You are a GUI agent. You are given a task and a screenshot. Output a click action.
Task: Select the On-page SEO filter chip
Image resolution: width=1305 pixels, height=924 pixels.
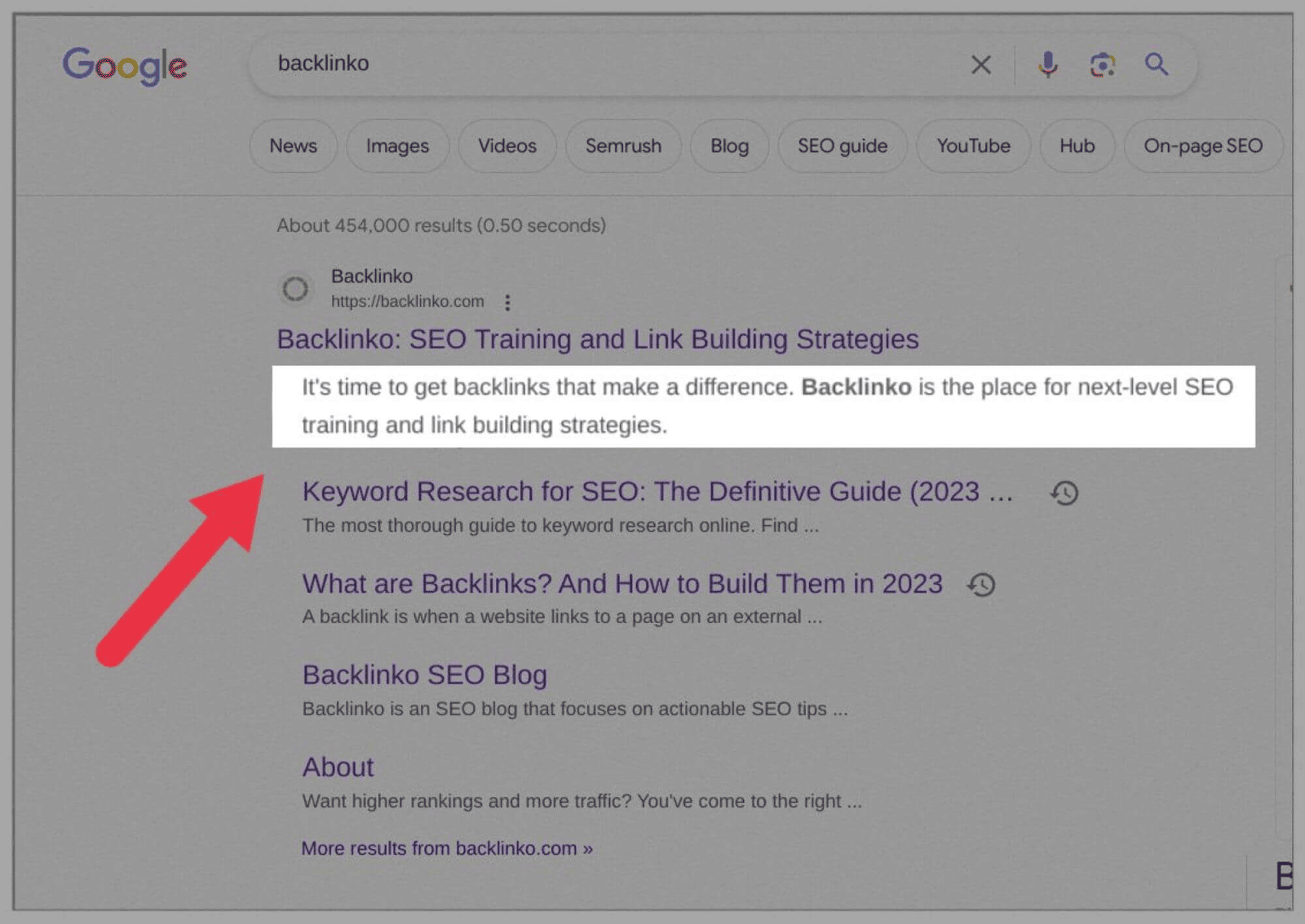[x=1203, y=146]
